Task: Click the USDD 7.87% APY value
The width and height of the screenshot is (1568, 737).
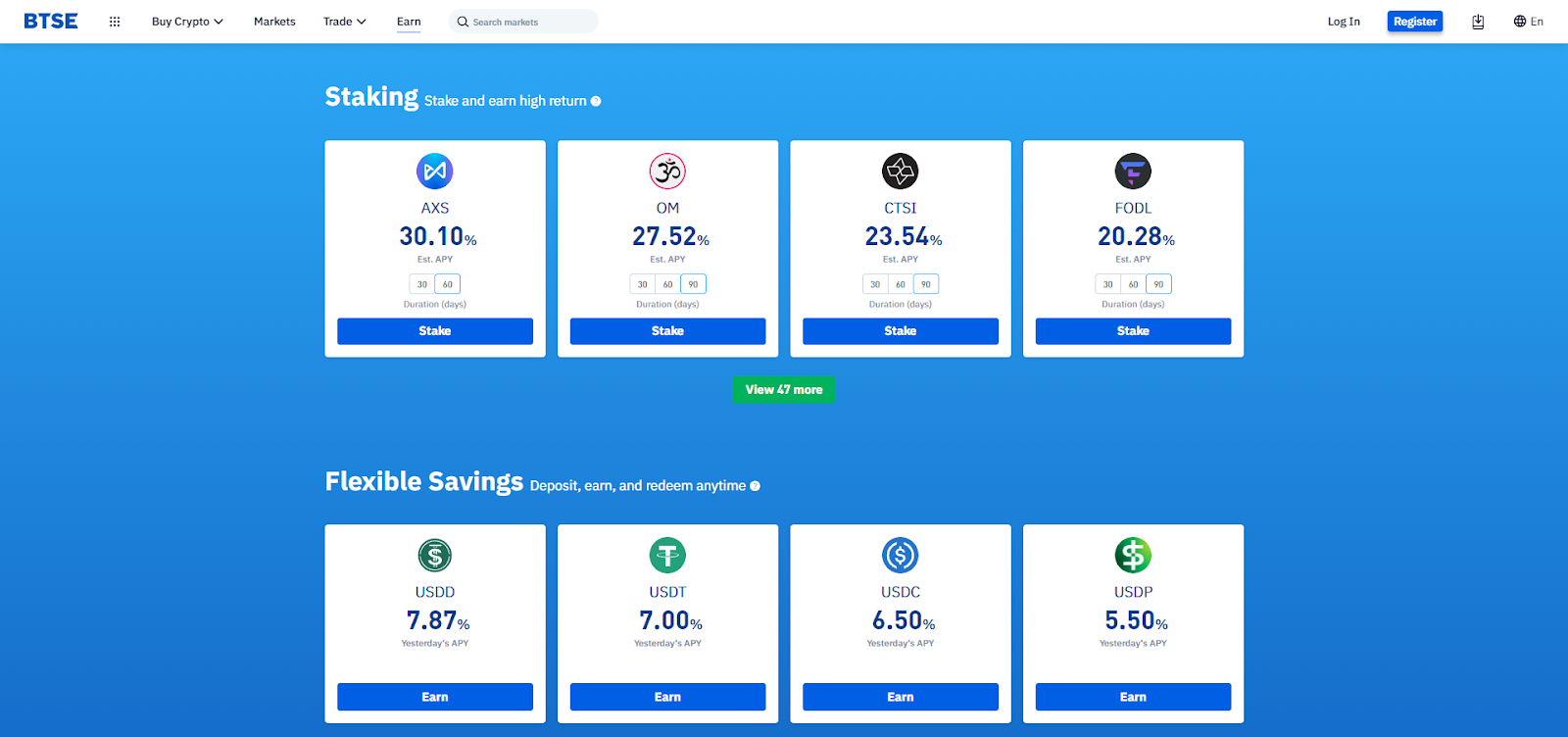Action: [x=437, y=620]
